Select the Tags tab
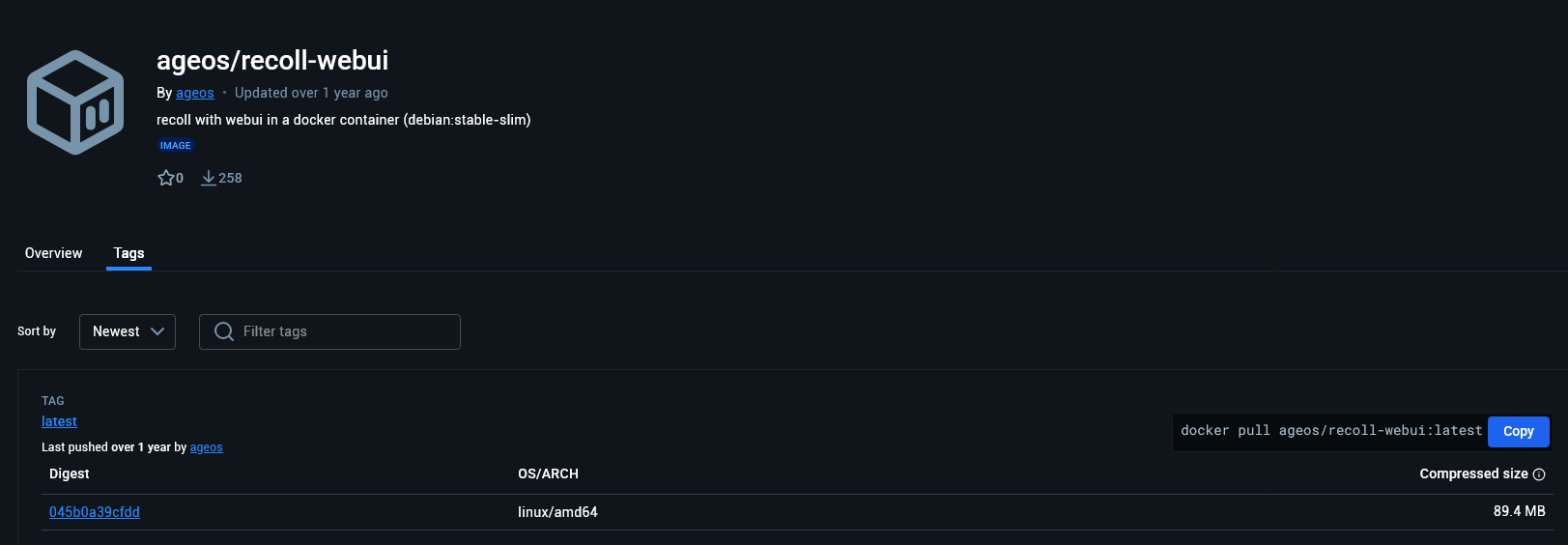 128,253
